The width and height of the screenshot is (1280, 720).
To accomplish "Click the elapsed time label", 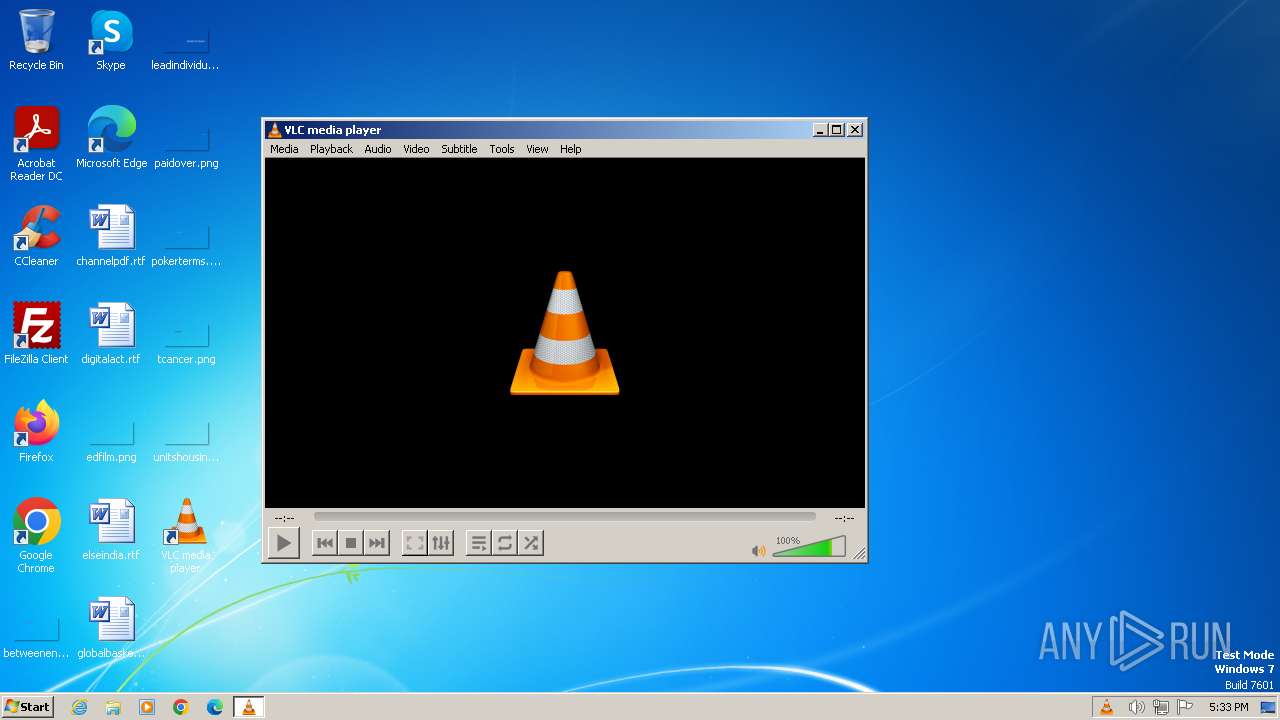I will (284, 518).
